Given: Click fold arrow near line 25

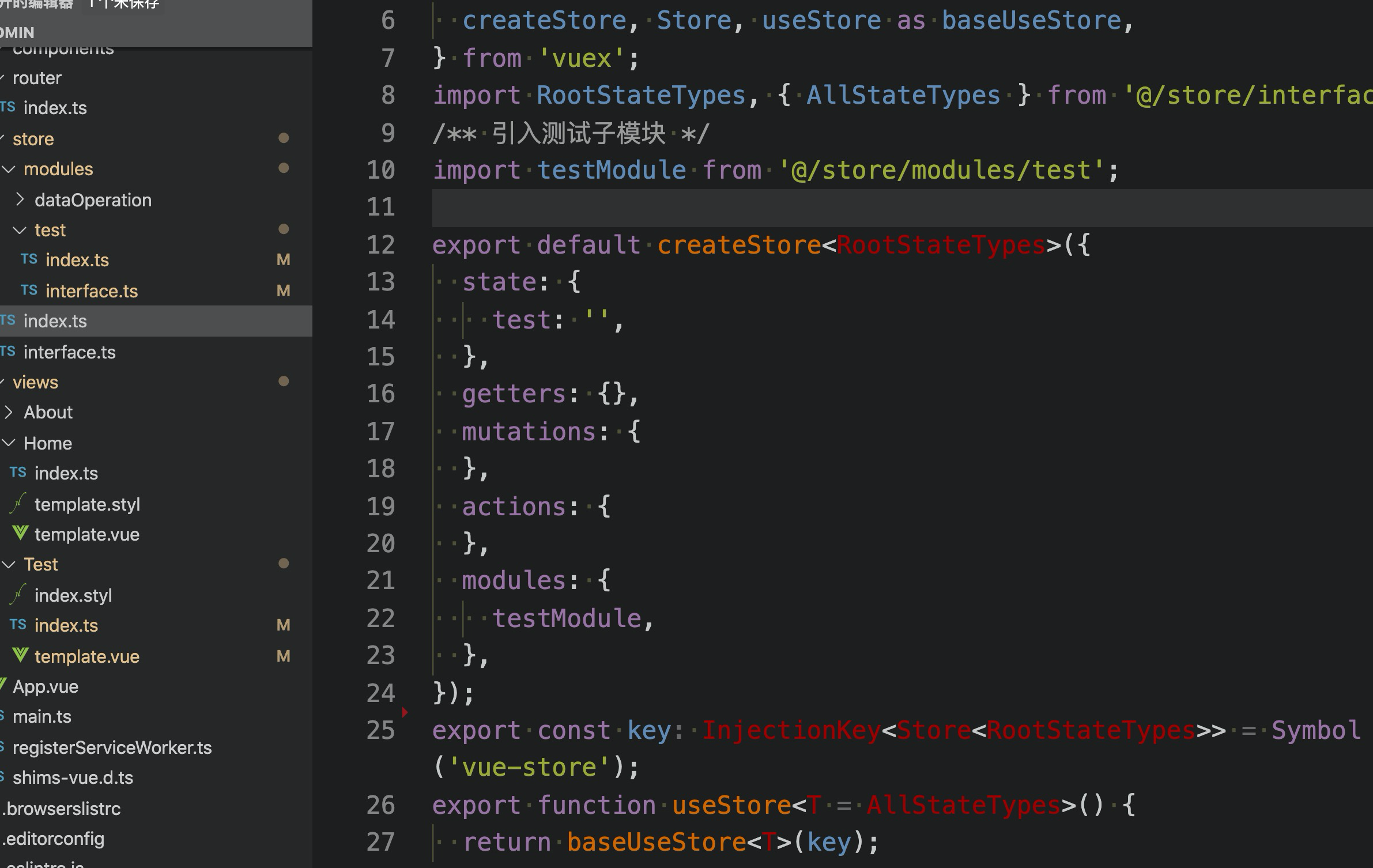Looking at the screenshot, I should [405, 713].
